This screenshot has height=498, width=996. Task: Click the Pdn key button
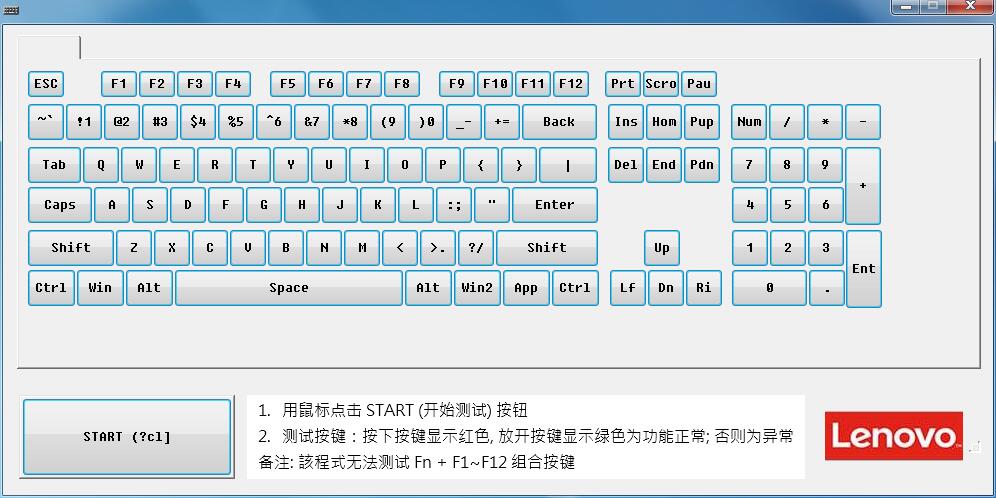click(702, 165)
